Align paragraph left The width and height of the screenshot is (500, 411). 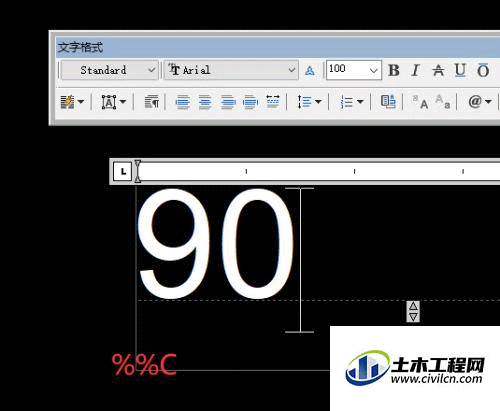(x=183, y=102)
